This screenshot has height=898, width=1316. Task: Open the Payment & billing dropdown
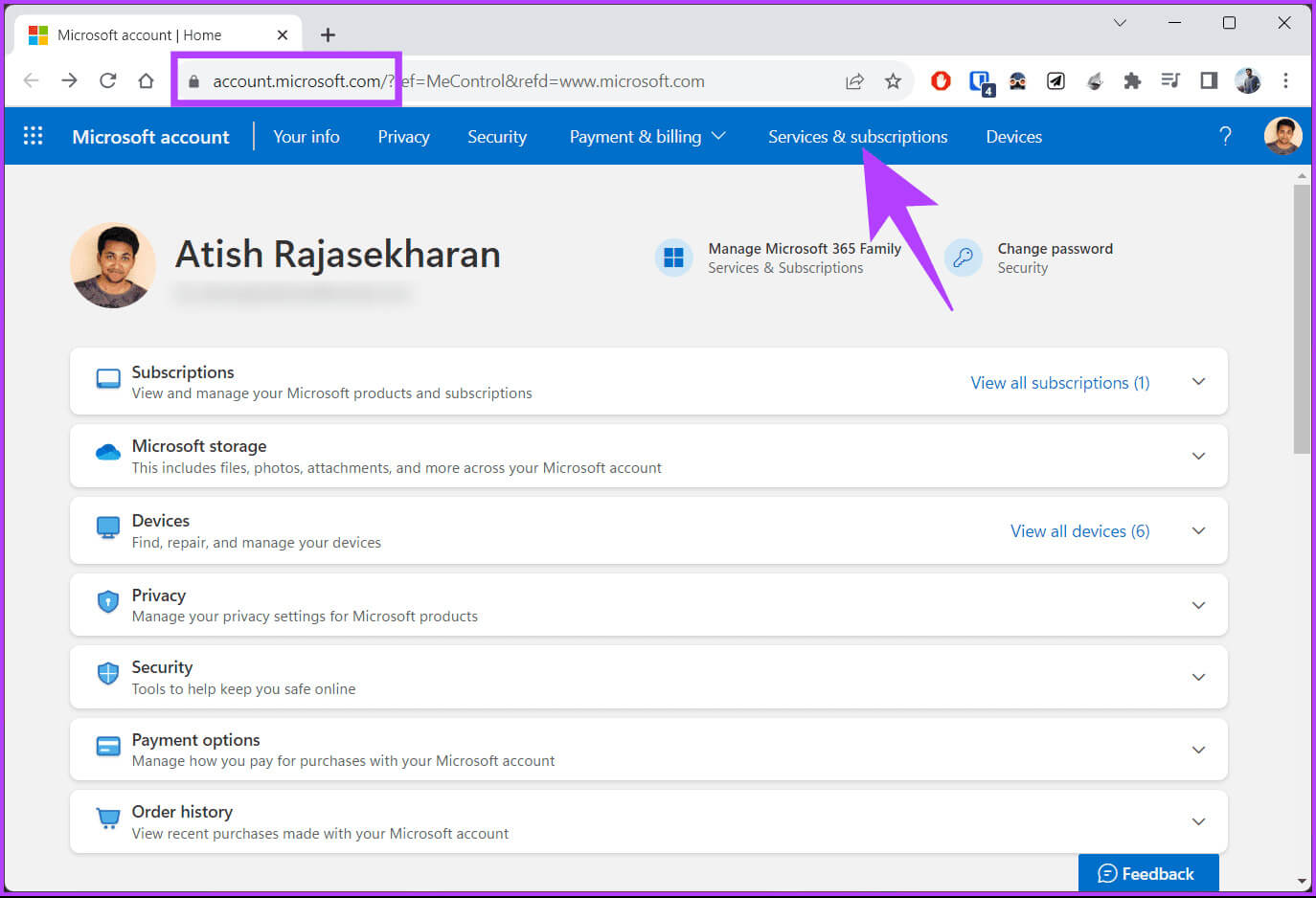(x=647, y=136)
